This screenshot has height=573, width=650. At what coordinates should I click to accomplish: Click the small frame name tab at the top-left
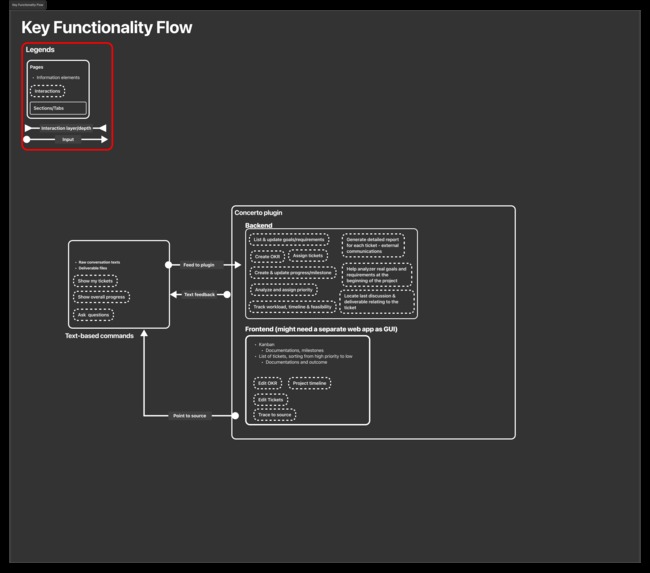[28, 5]
